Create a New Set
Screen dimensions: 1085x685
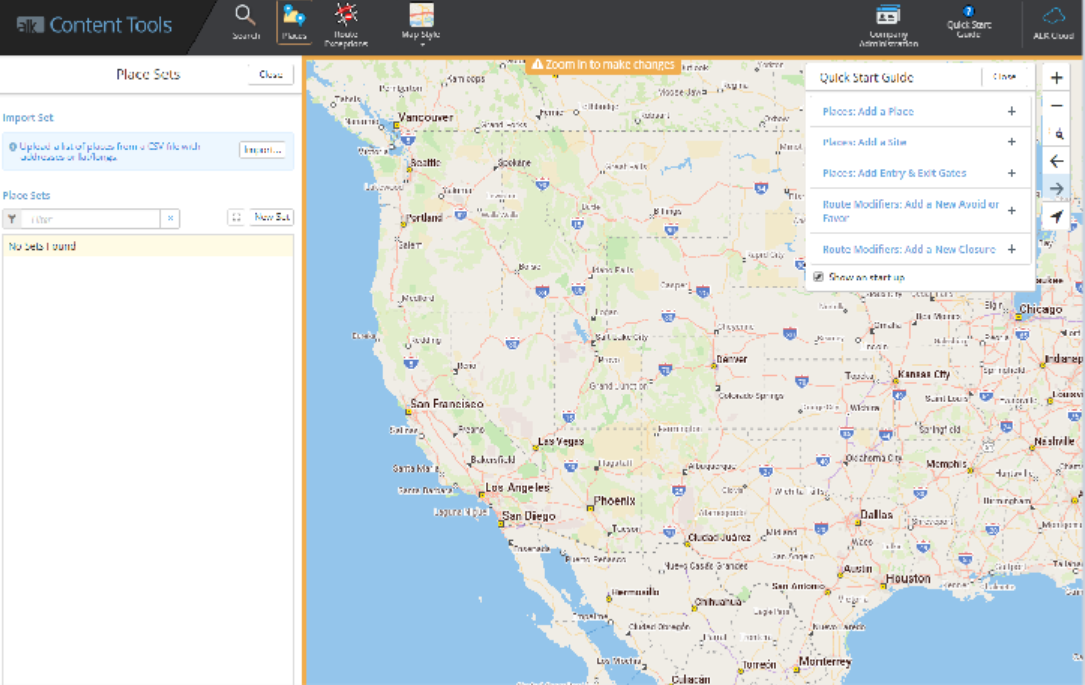pos(272,217)
